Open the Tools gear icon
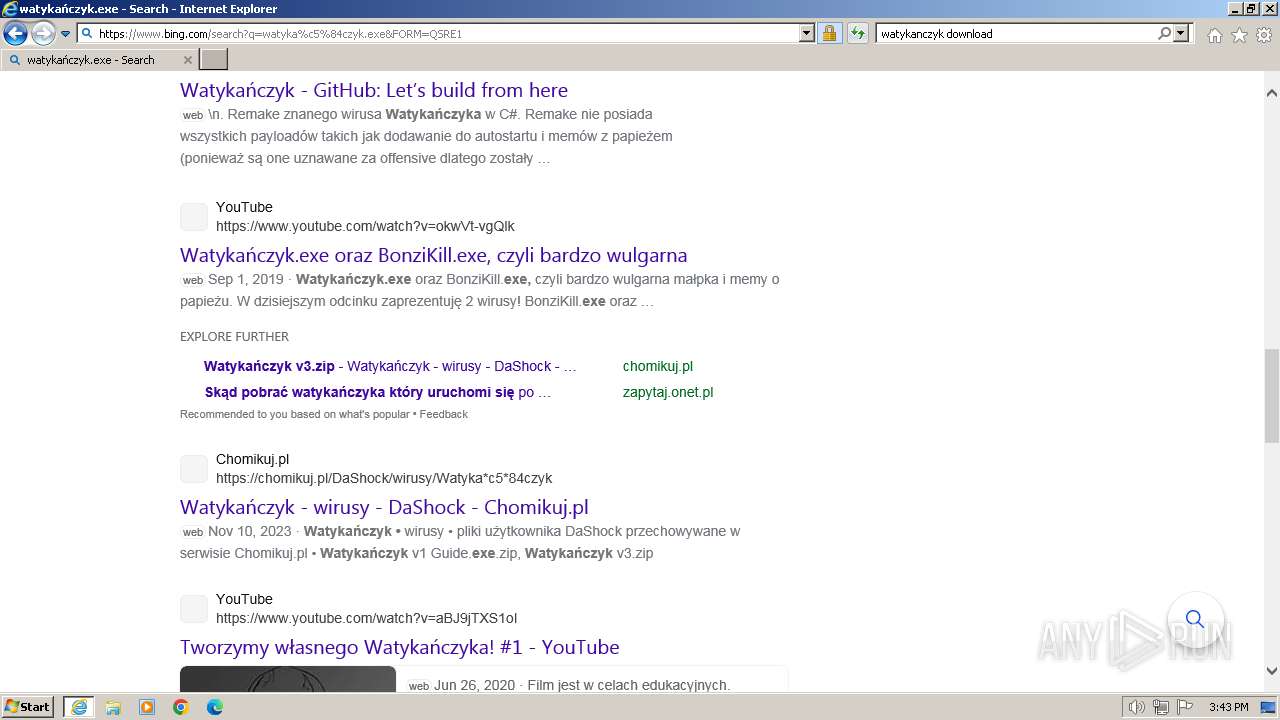The image size is (1280, 720). pos(1264,35)
